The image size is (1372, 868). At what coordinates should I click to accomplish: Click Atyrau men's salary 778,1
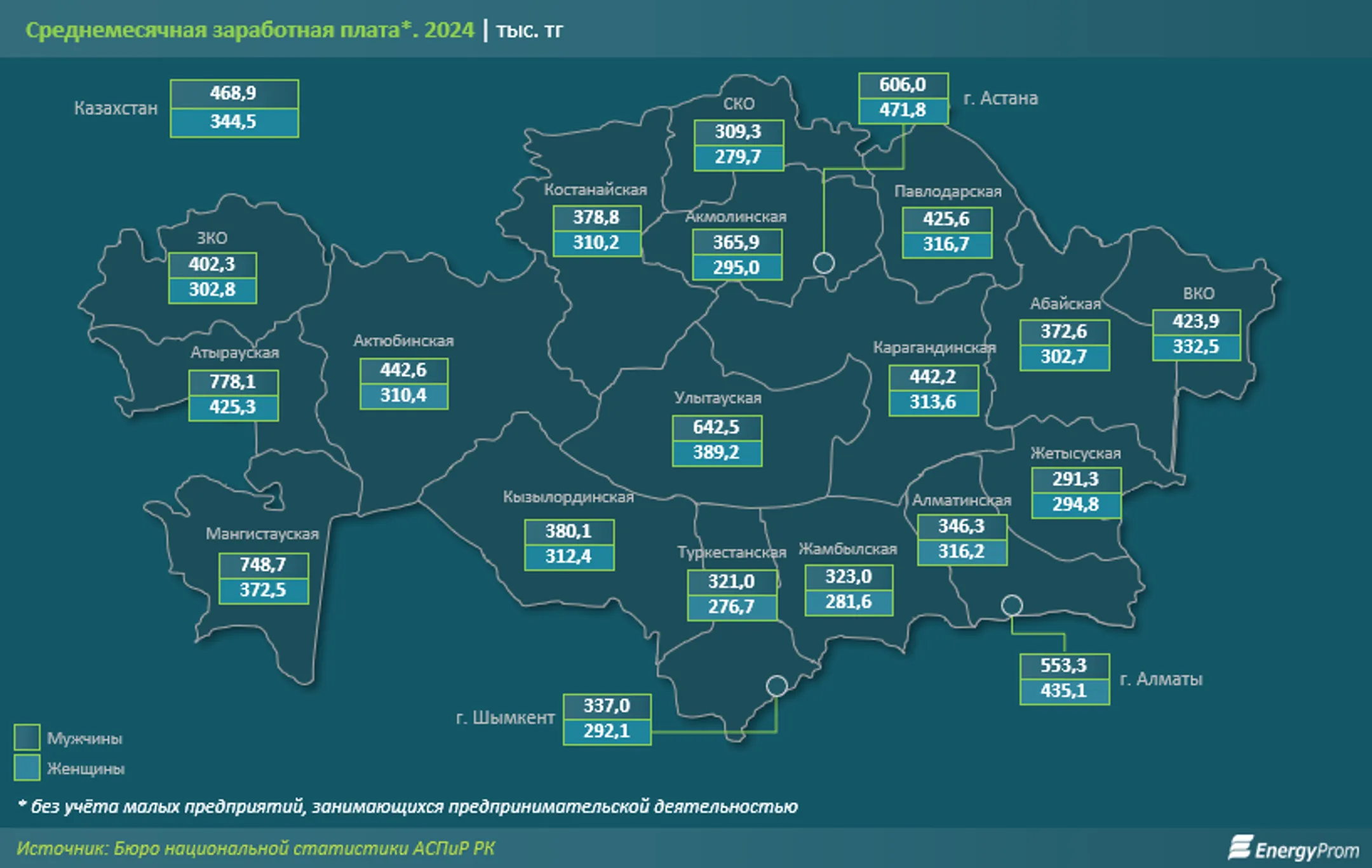coord(233,382)
